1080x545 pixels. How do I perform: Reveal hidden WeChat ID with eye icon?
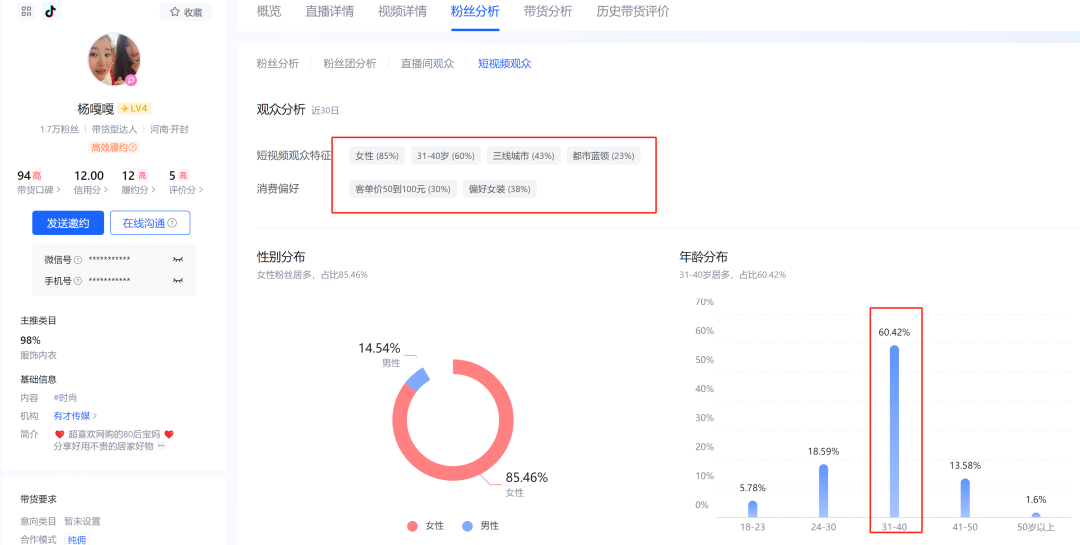coord(178,260)
